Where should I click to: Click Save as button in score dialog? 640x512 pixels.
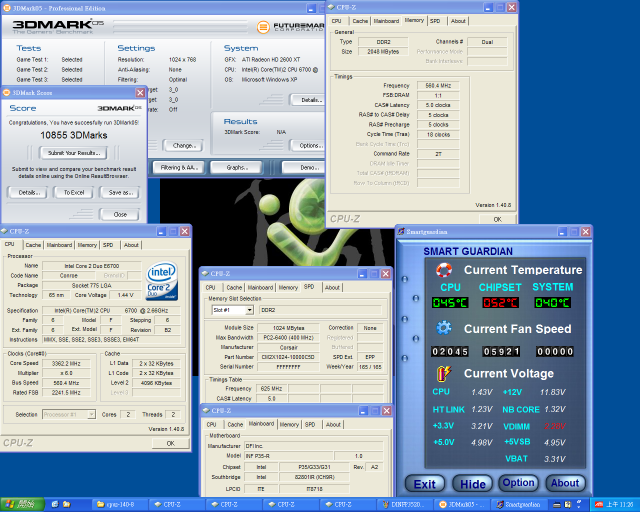121,192
